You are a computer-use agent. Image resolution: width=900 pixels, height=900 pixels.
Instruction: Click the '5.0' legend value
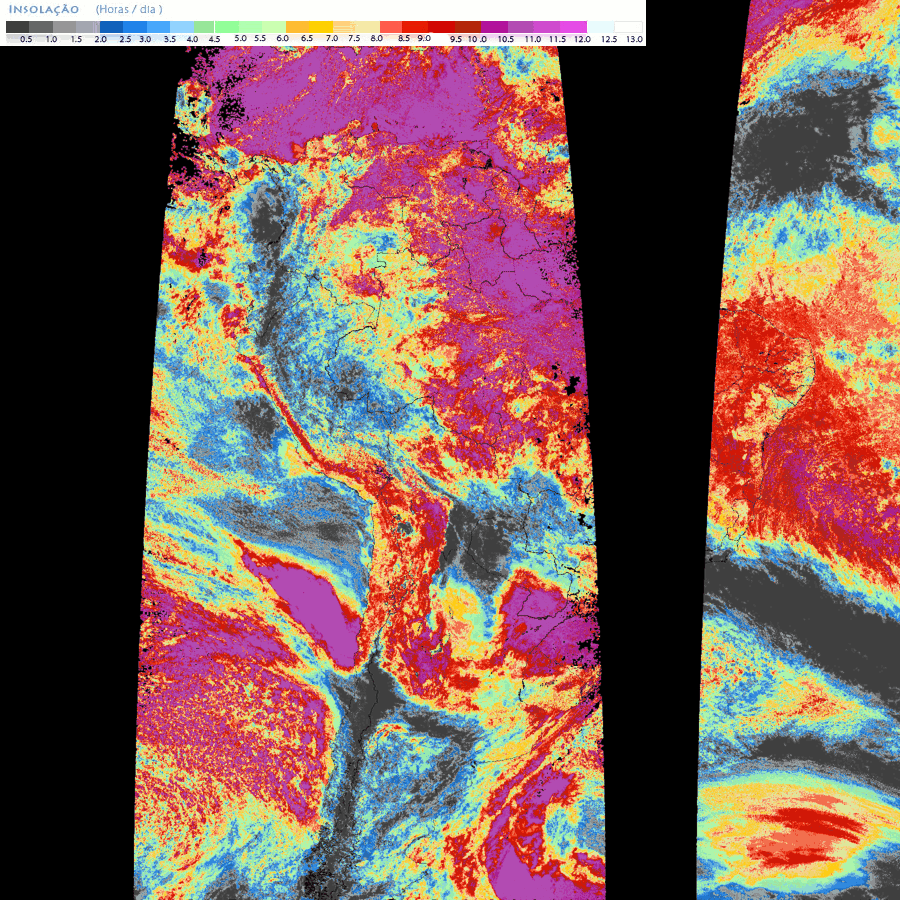pyautogui.click(x=240, y=38)
